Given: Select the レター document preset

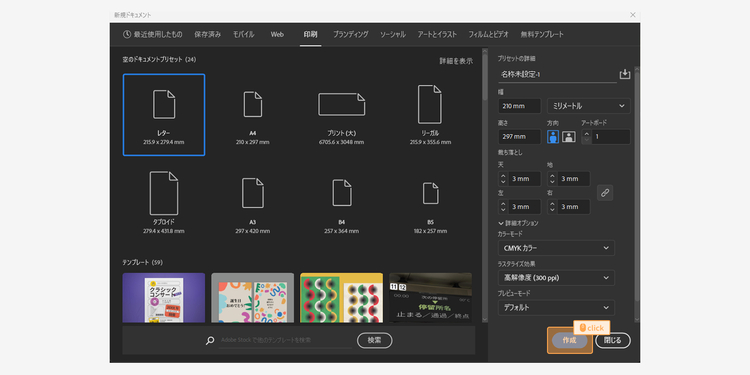Looking at the screenshot, I should coord(164,115).
